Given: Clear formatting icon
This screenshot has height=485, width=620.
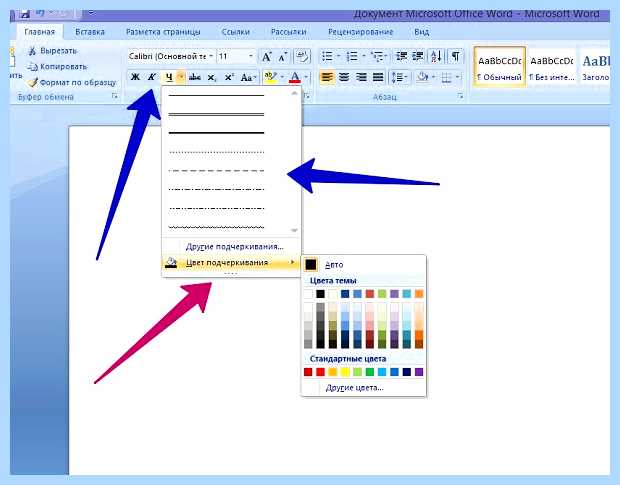Looking at the screenshot, I should (x=302, y=56).
